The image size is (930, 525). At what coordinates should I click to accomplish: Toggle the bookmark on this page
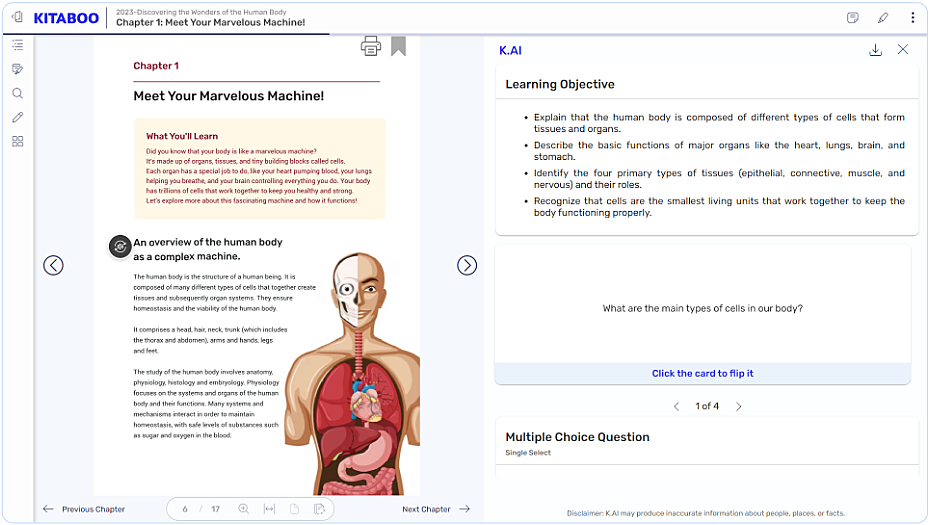398,46
